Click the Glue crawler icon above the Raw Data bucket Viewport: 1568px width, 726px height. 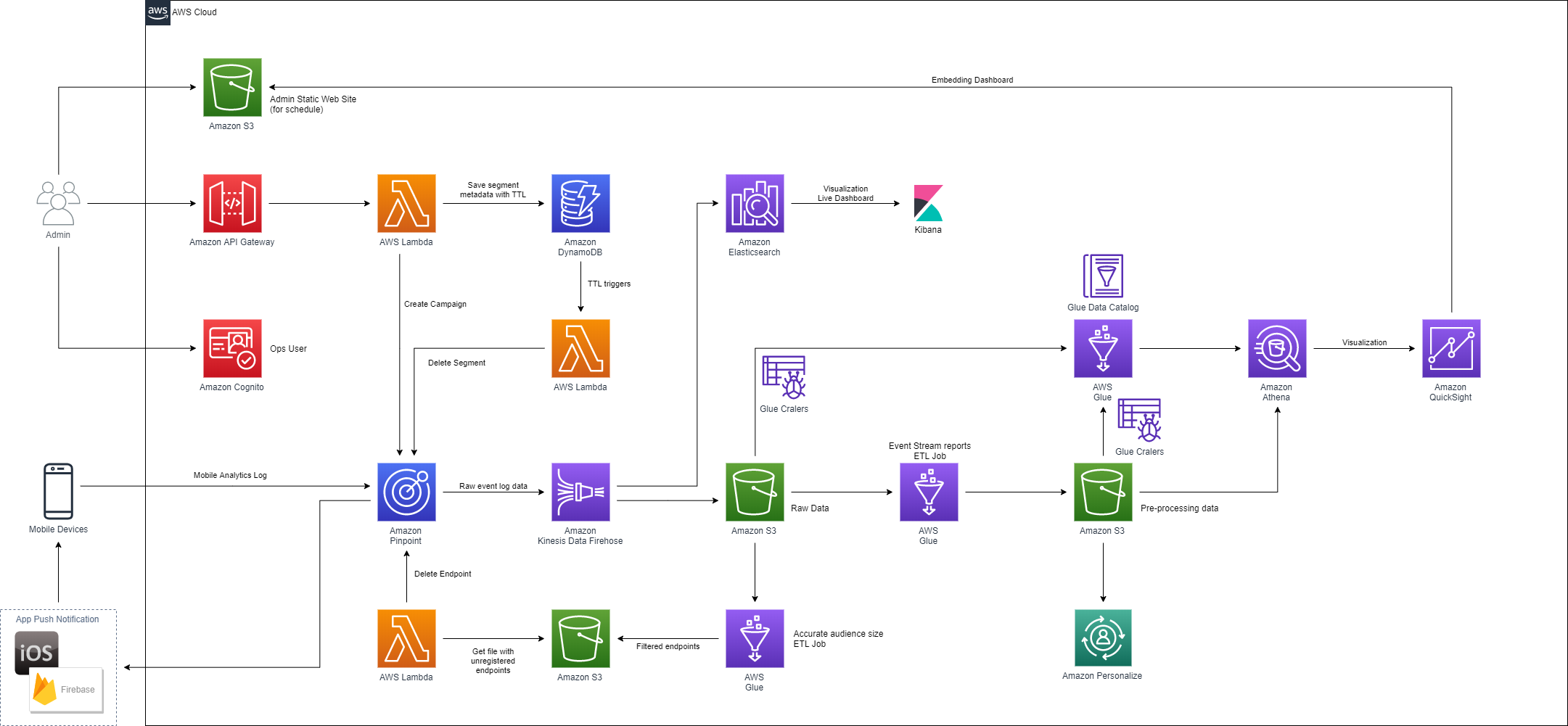click(x=784, y=377)
